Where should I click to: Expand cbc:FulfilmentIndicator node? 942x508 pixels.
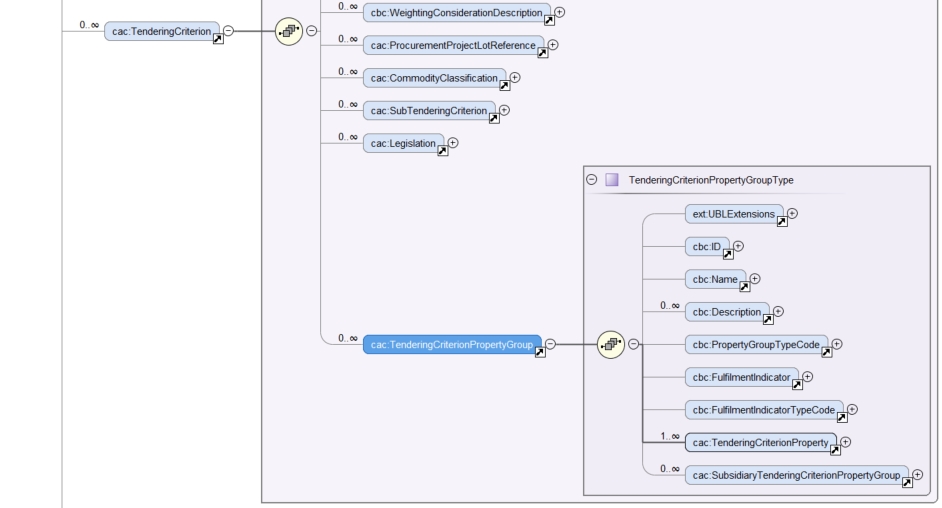(x=808, y=377)
